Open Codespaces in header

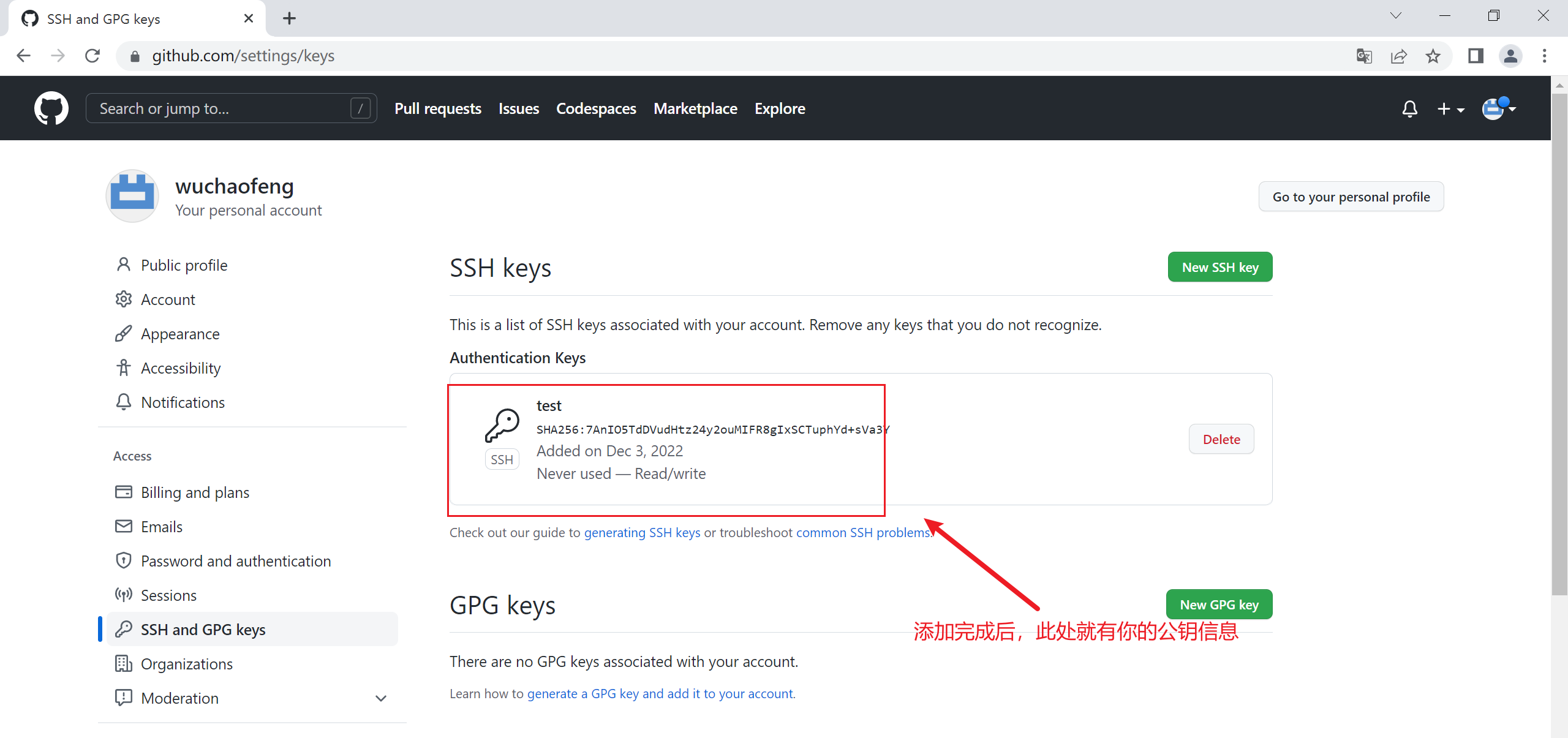[x=596, y=108]
